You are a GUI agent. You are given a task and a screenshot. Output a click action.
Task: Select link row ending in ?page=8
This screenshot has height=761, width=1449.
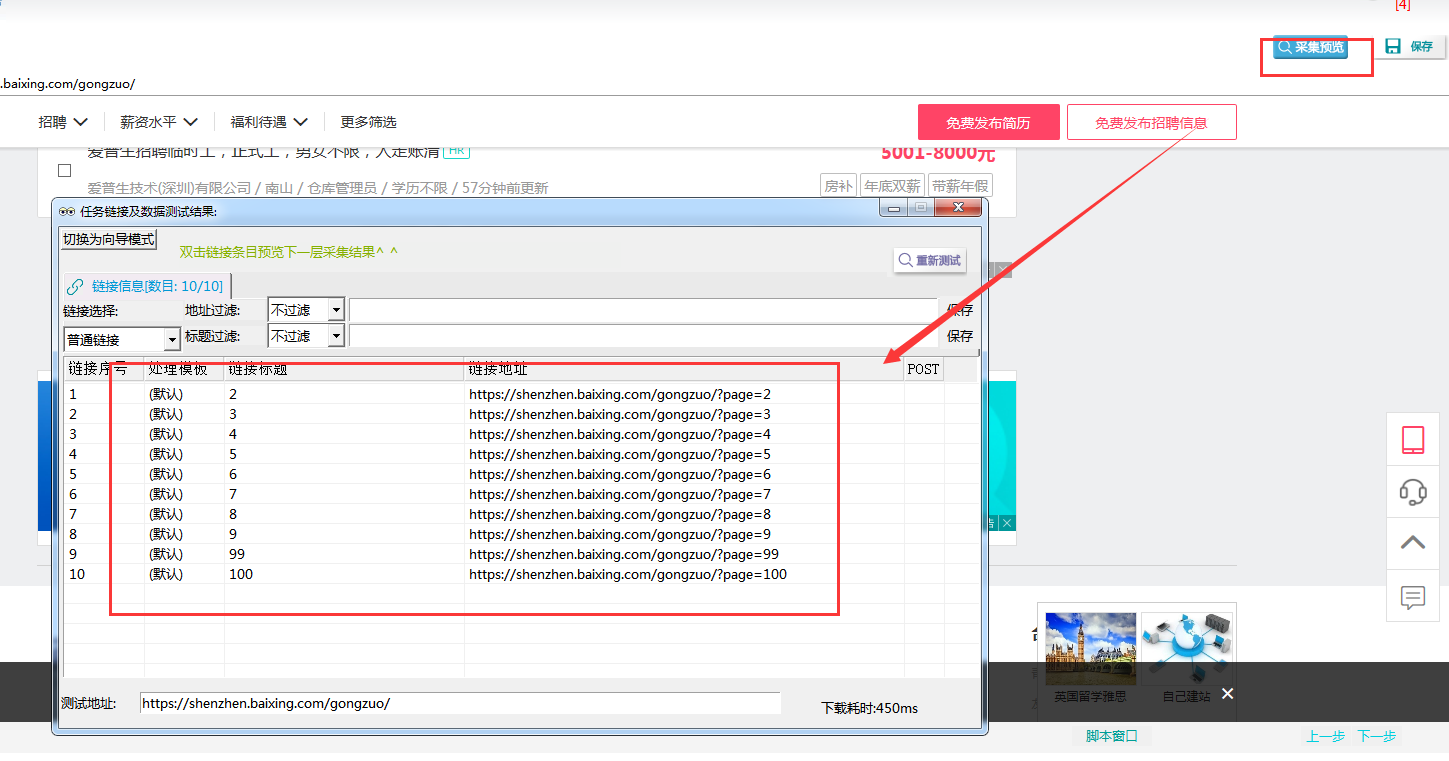tap(520, 514)
